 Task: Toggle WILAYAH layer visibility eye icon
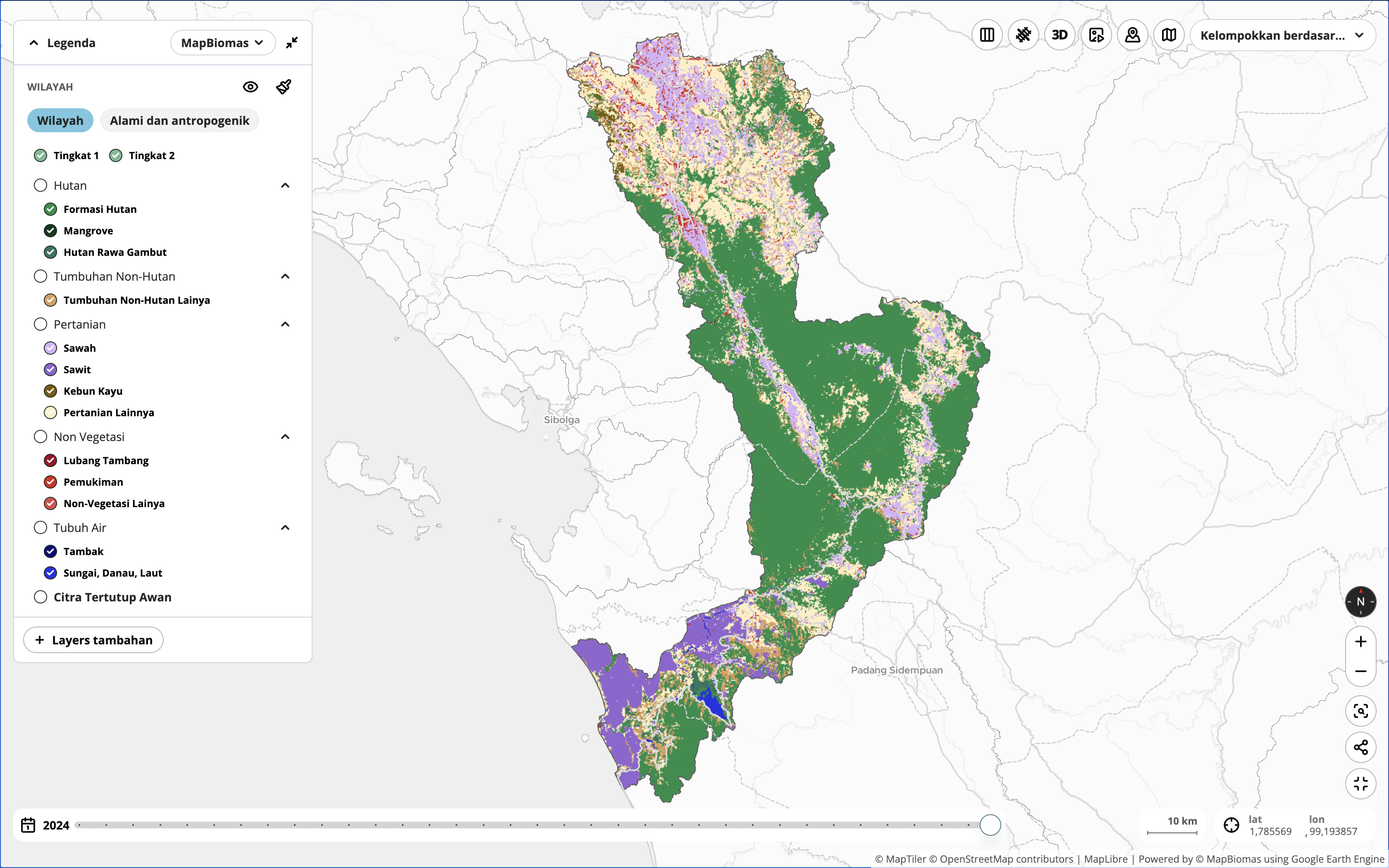(250, 87)
